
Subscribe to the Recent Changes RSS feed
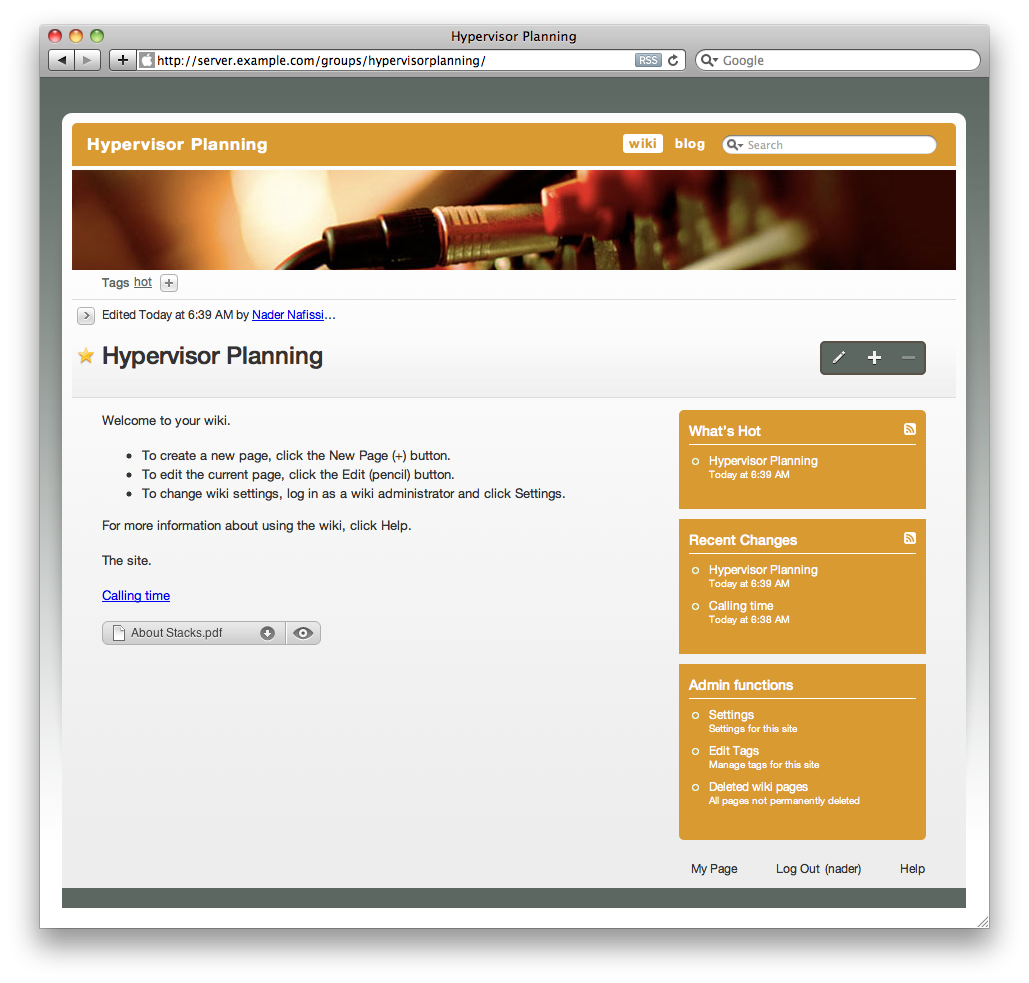(x=910, y=538)
